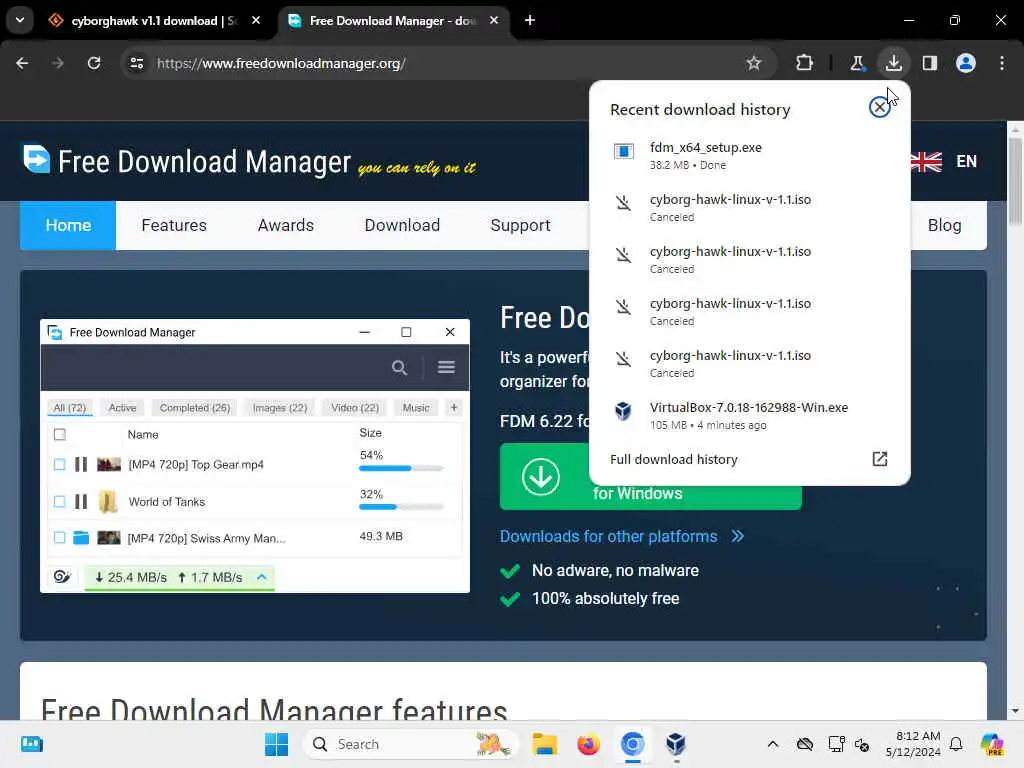Open File Explorer from the taskbar
The width and height of the screenshot is (1024, 768).
point(544,744)
